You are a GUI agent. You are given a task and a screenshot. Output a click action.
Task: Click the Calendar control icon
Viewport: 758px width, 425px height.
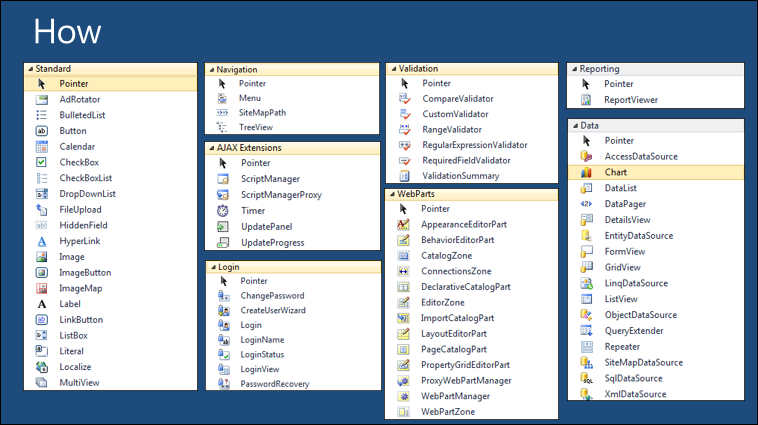pyautogui.click(x=42, y=146)
